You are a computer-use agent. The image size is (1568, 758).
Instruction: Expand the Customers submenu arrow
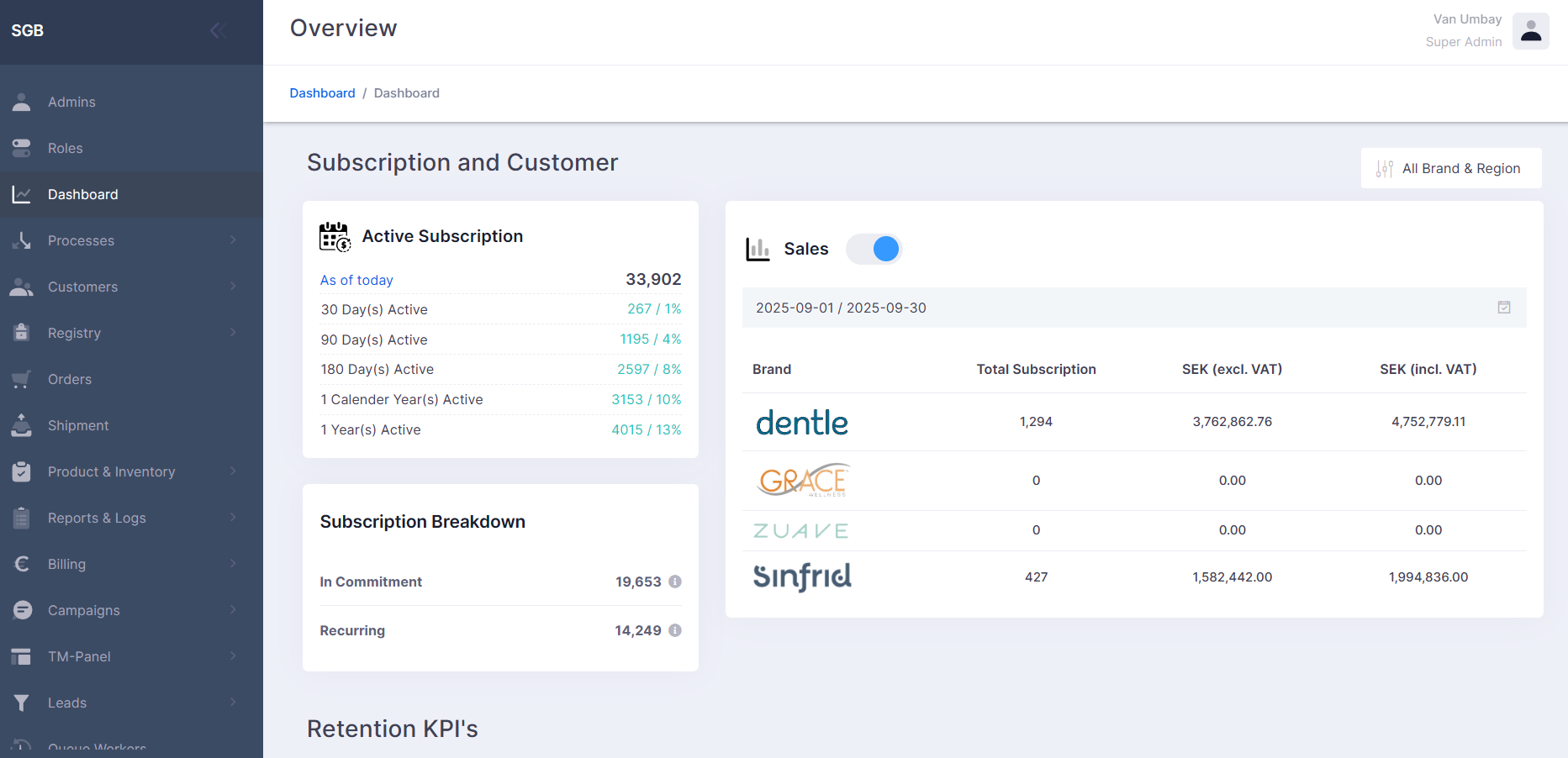tap(233, 287)
